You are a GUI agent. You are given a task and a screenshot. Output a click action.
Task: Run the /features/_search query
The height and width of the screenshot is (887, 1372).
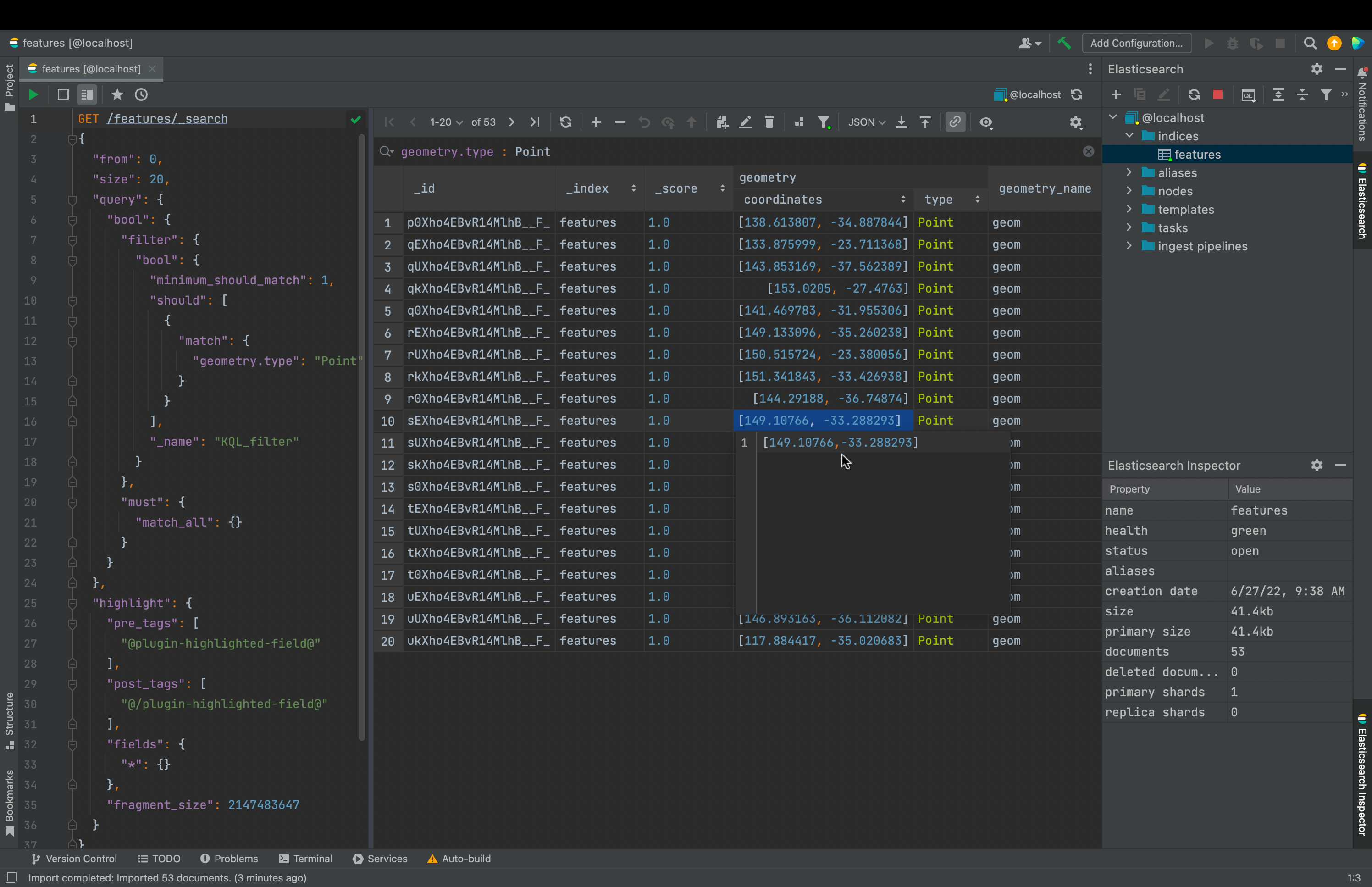tap(33, 94)
